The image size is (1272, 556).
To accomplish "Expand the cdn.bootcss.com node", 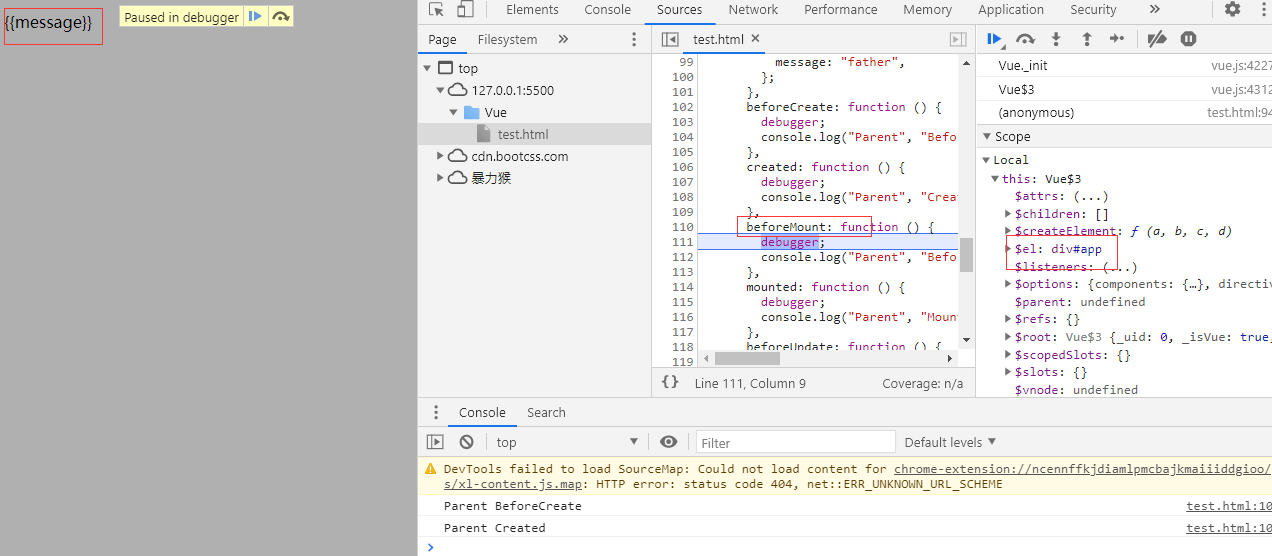I will tap(440, 156).
